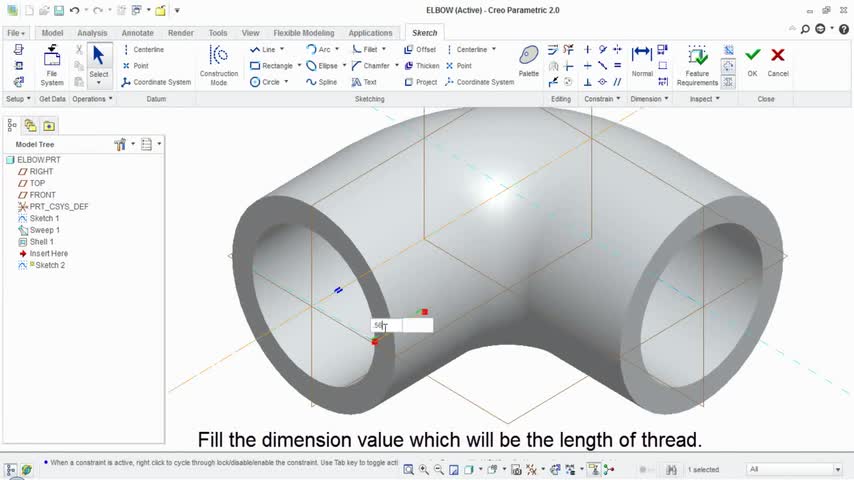854x480 pixels.
Task: Expand the Setup group menu
Action: pos(18,99)
